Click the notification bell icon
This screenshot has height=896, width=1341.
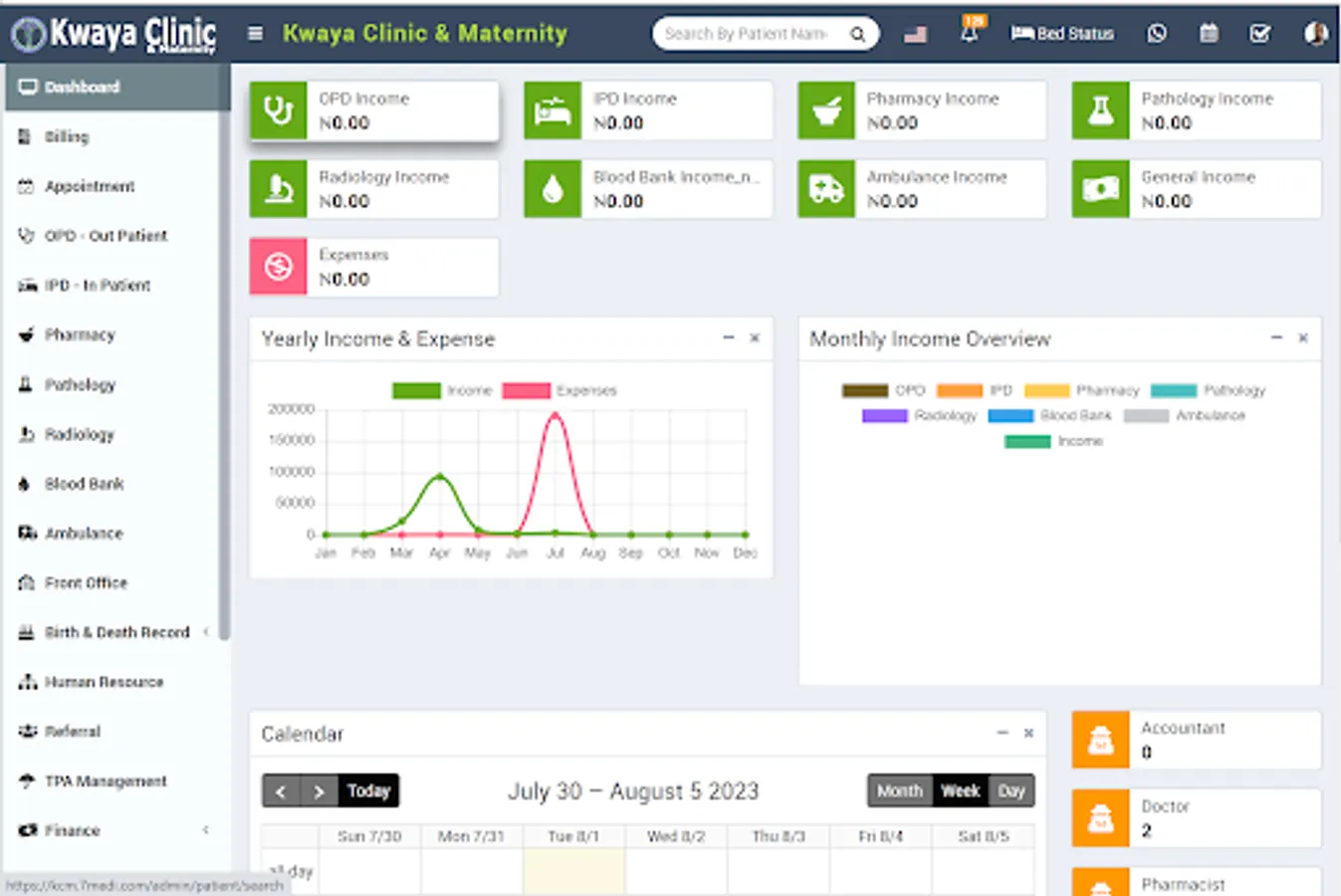tap(970, 33)
